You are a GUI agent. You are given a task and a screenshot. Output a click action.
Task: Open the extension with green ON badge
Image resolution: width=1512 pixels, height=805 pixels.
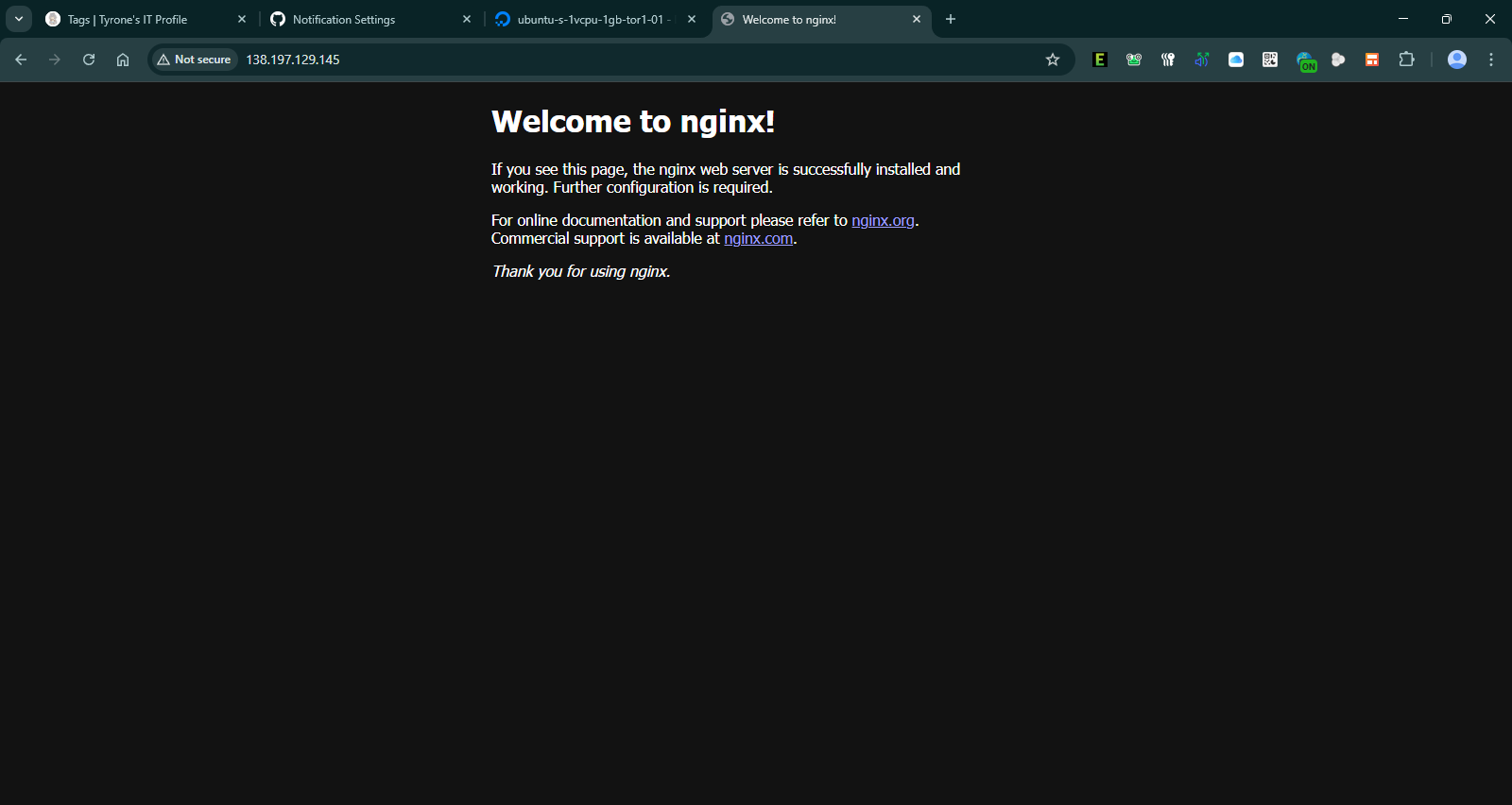[x=1306, y=61]
